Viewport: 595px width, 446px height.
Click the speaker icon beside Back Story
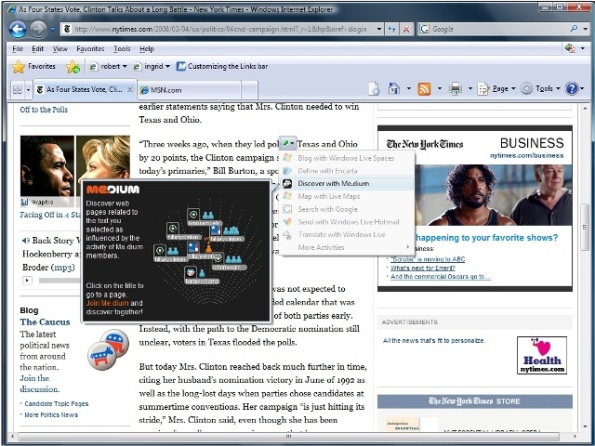(x=25, y=240)
